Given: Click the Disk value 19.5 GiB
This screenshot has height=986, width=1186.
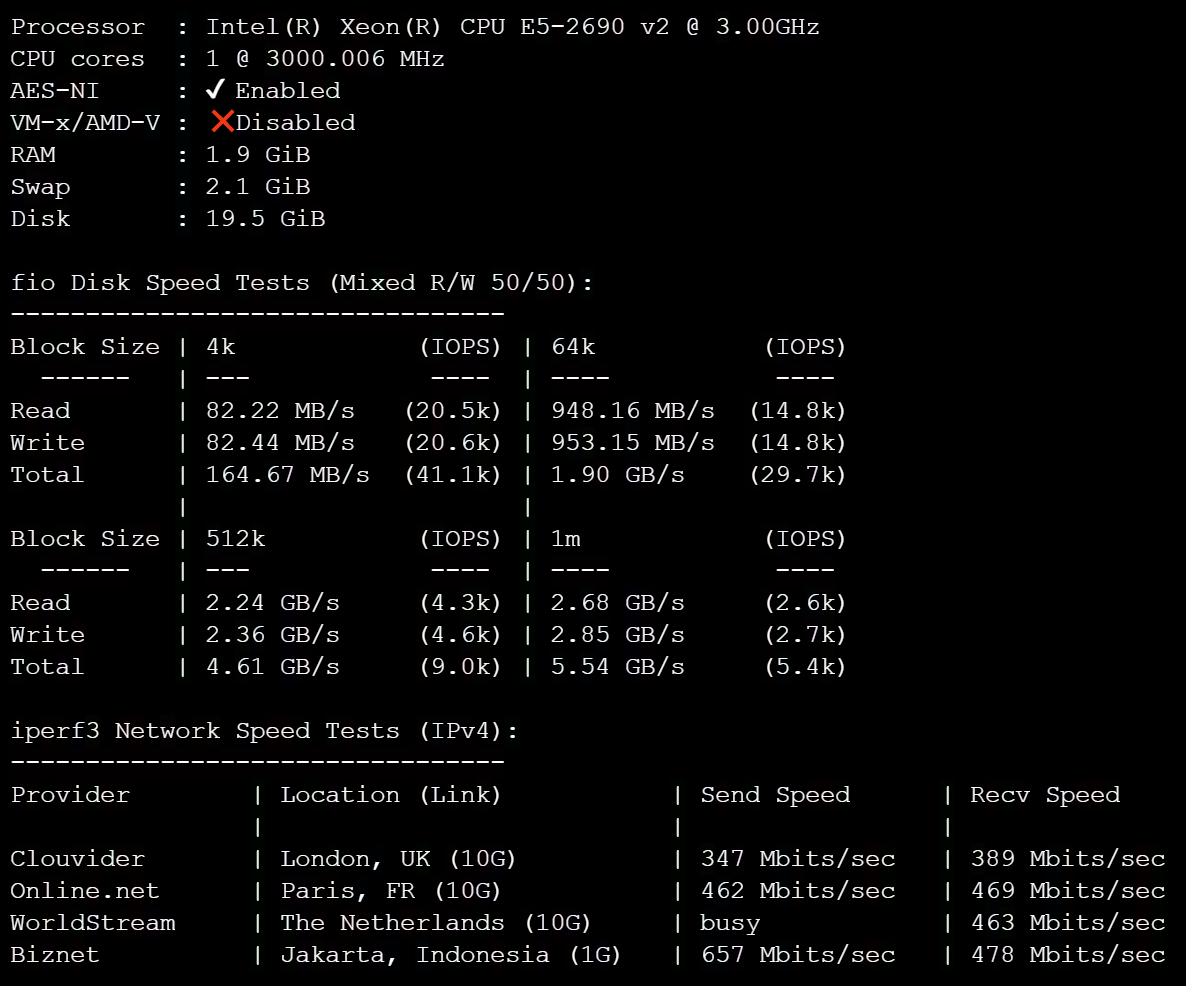Looking at the screenshot, I should tap(265, 219).
